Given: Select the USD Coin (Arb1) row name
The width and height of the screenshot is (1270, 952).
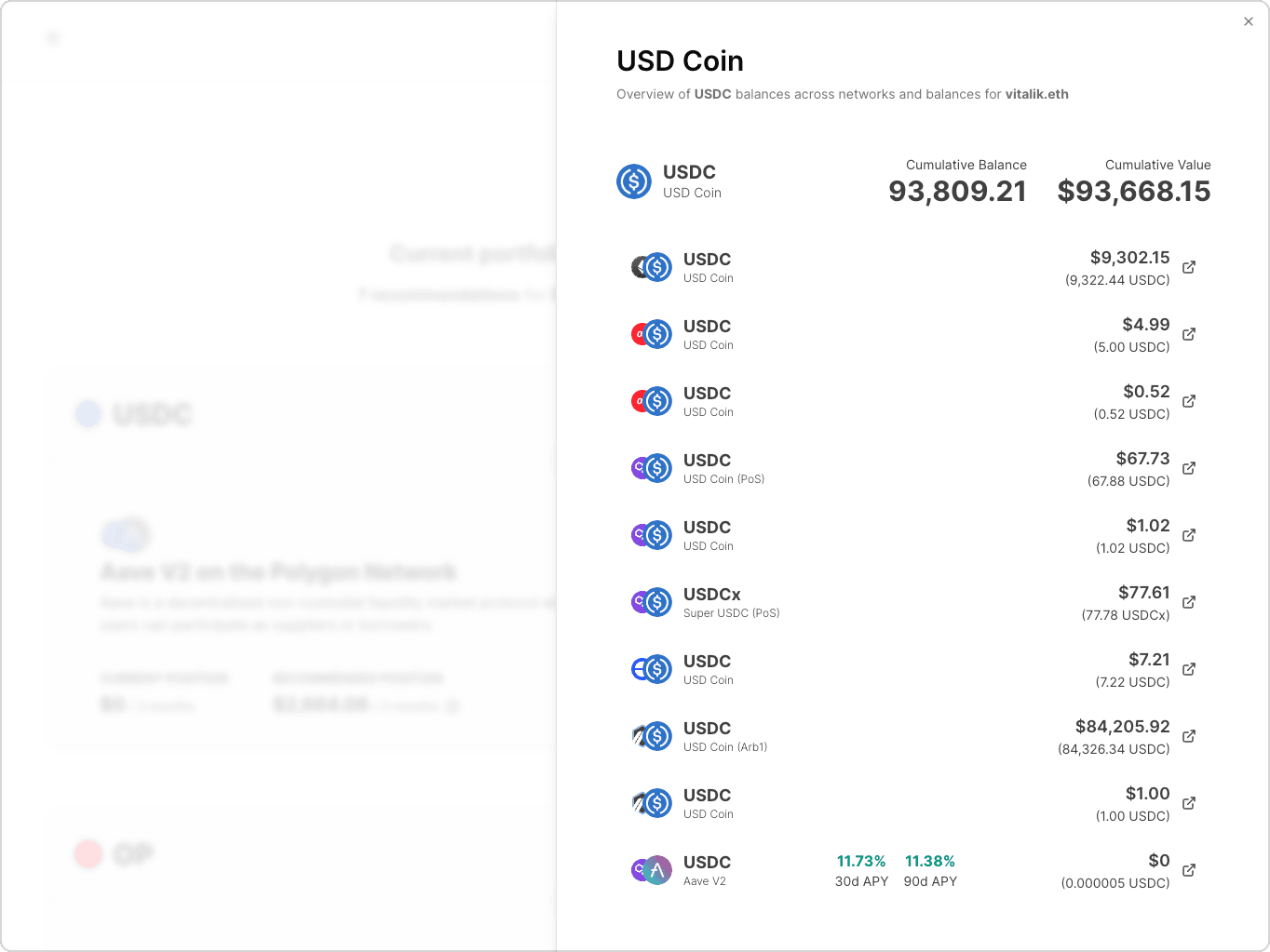Looking at the screenshot, I should (x=725, y=747).
